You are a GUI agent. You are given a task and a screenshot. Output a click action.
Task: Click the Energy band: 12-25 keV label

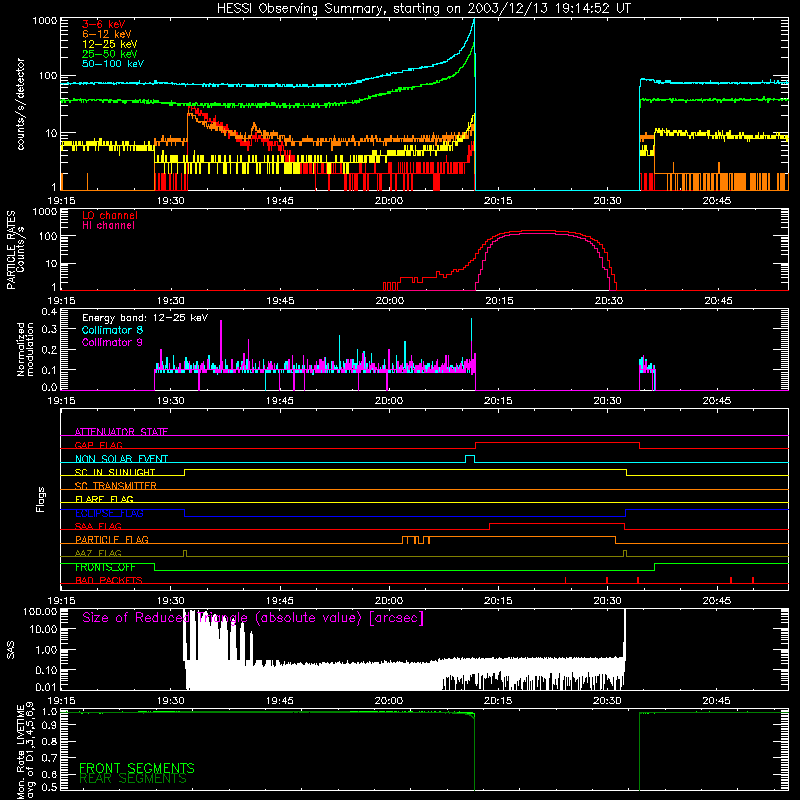[145, 318]
